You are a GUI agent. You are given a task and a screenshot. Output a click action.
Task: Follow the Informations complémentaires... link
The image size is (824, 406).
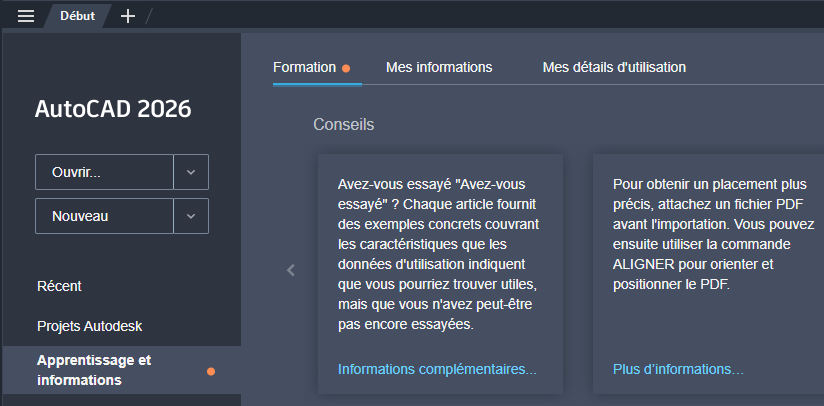point(437,369)
